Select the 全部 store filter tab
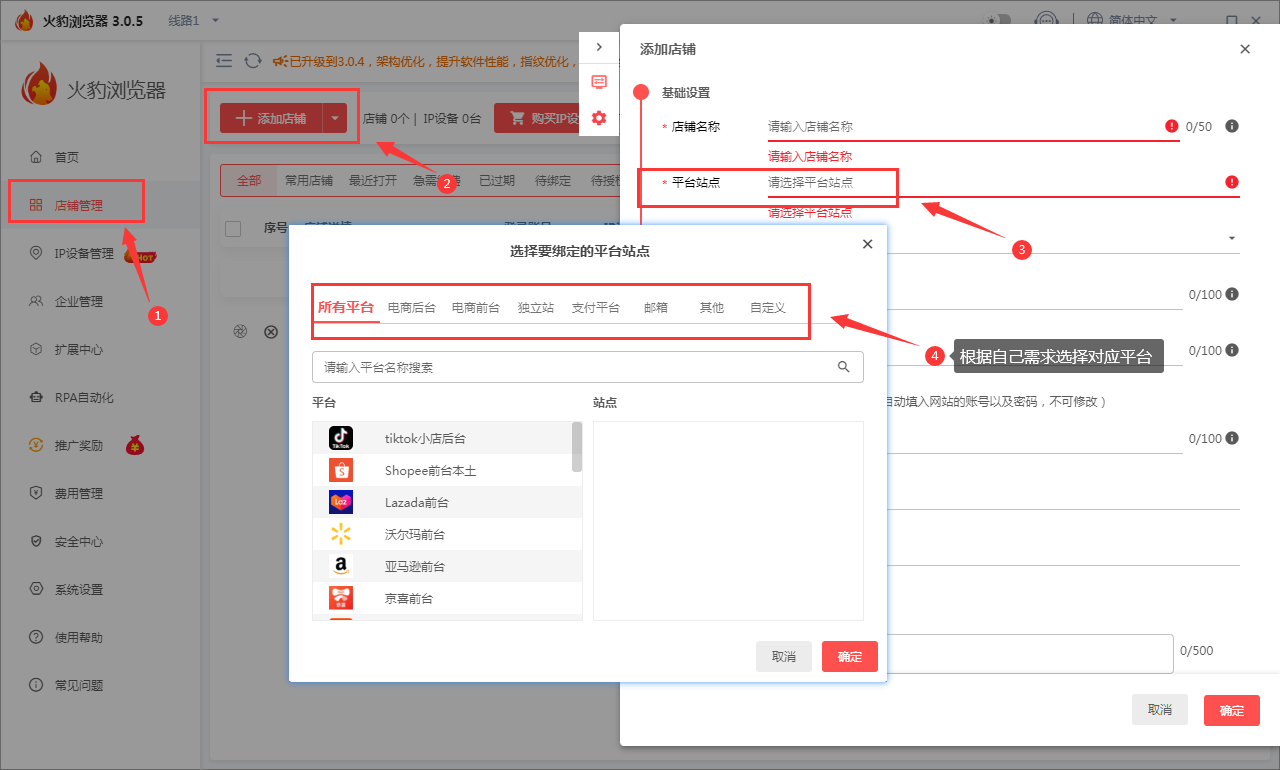This screenshot has width=1280, height=770. (249, 181)
